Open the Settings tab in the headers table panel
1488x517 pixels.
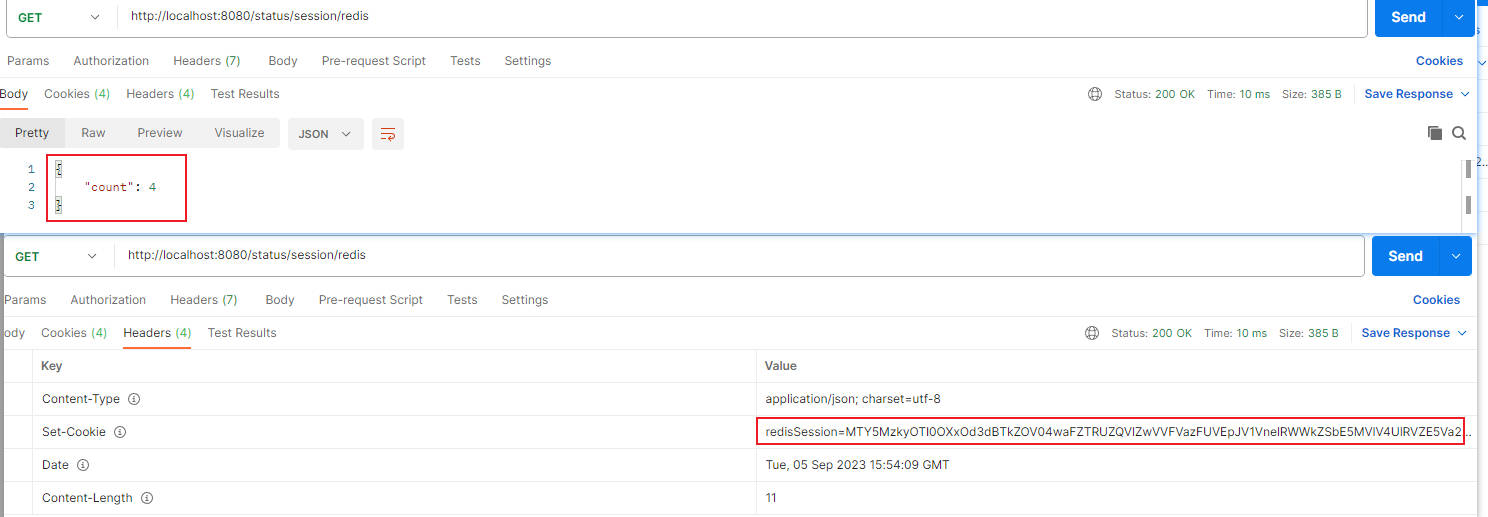[x=525, y=300]
